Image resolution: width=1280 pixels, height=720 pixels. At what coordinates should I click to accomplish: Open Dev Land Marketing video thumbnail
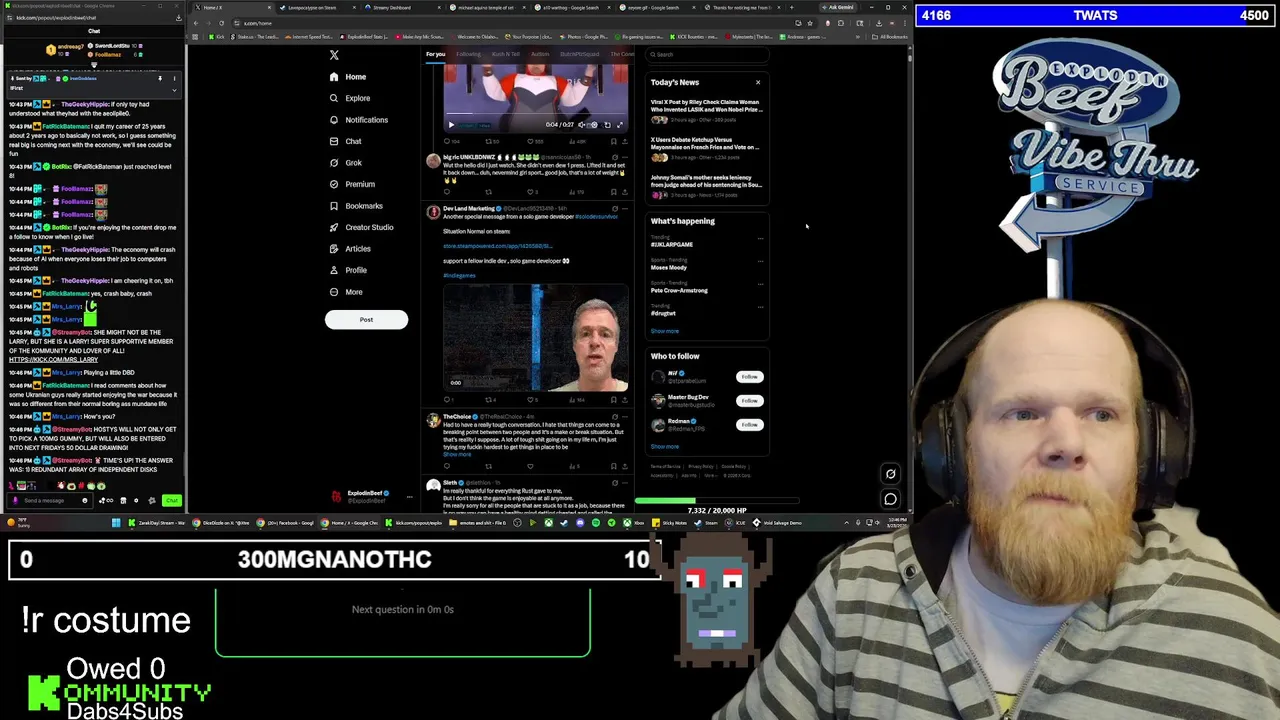click(x=535, y=337)
